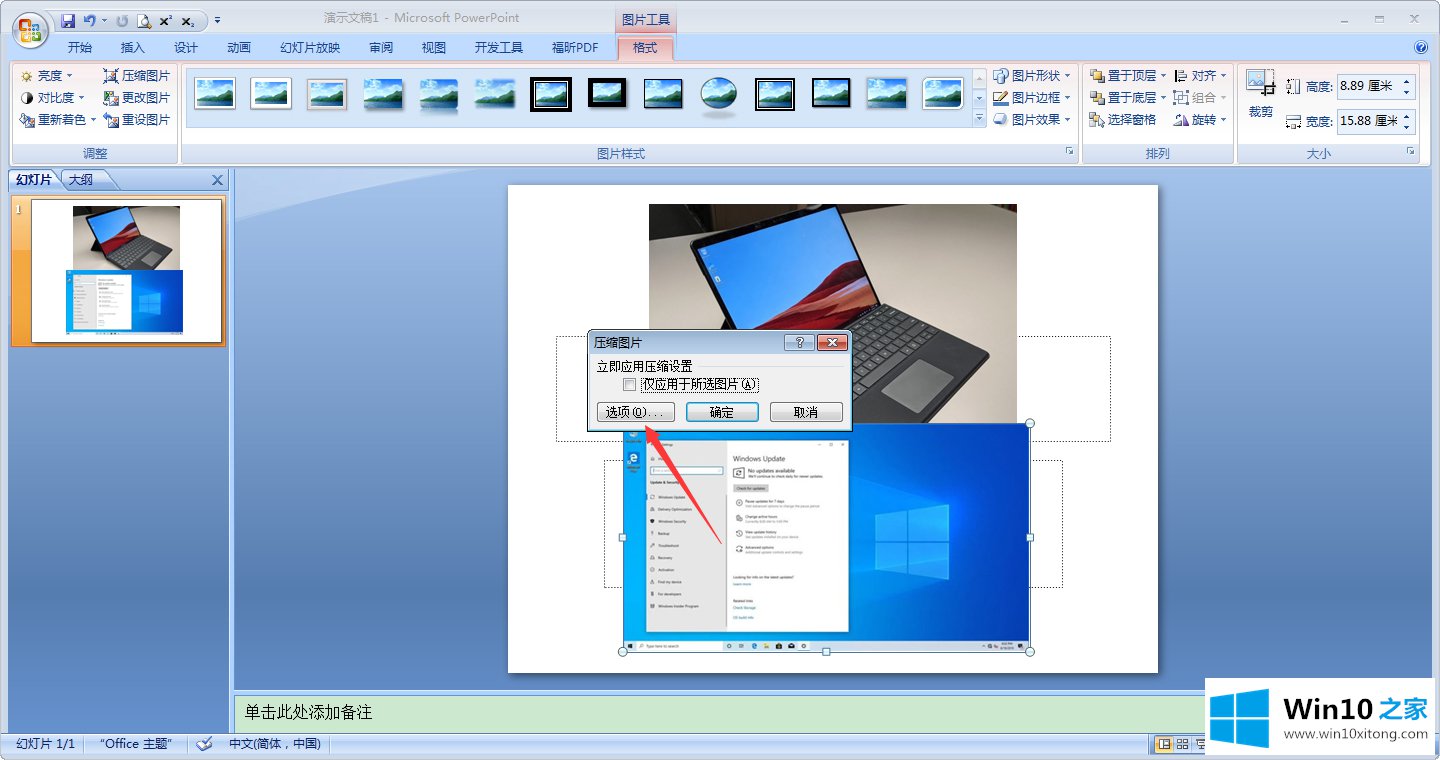Switch to the 开始 ribbon tab
Image resolution: width=1440 pixels, height=760 pixels.
pyautogui.click(x=80, y=48)
